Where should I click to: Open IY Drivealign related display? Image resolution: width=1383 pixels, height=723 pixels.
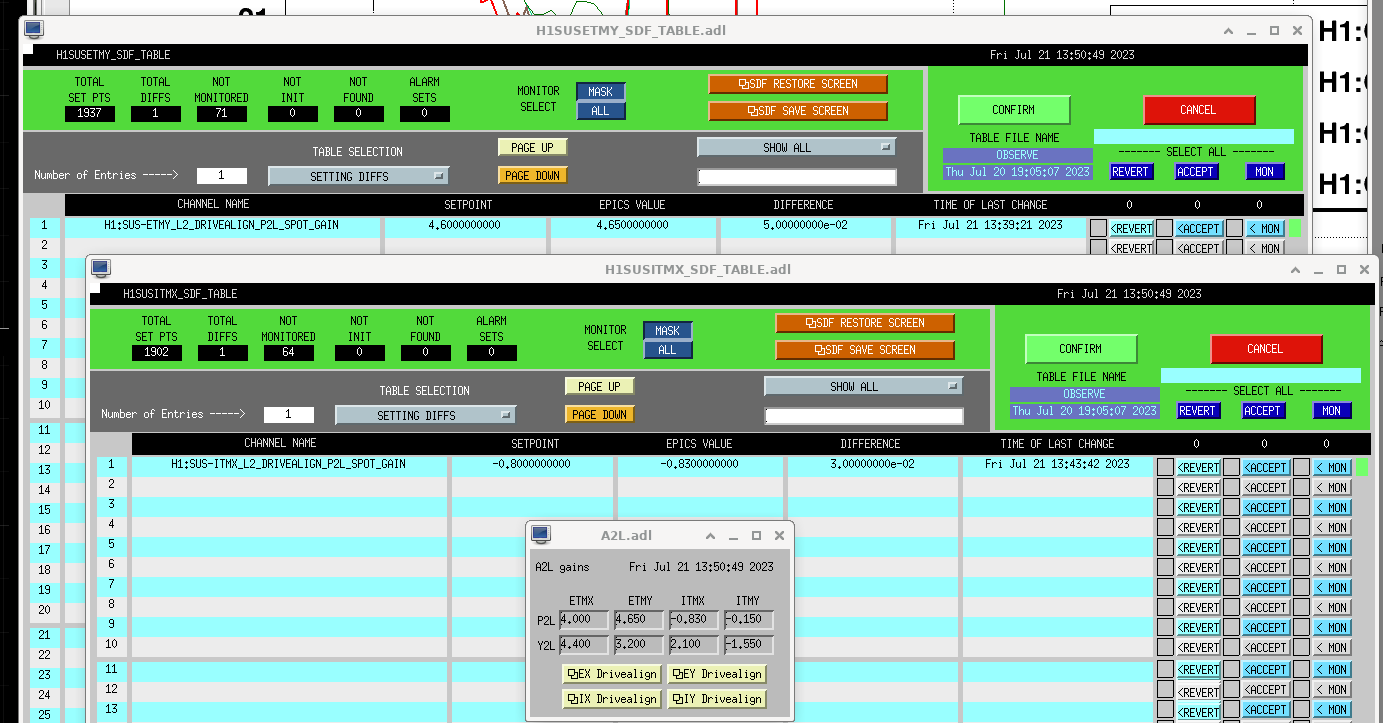coord(716,699)
